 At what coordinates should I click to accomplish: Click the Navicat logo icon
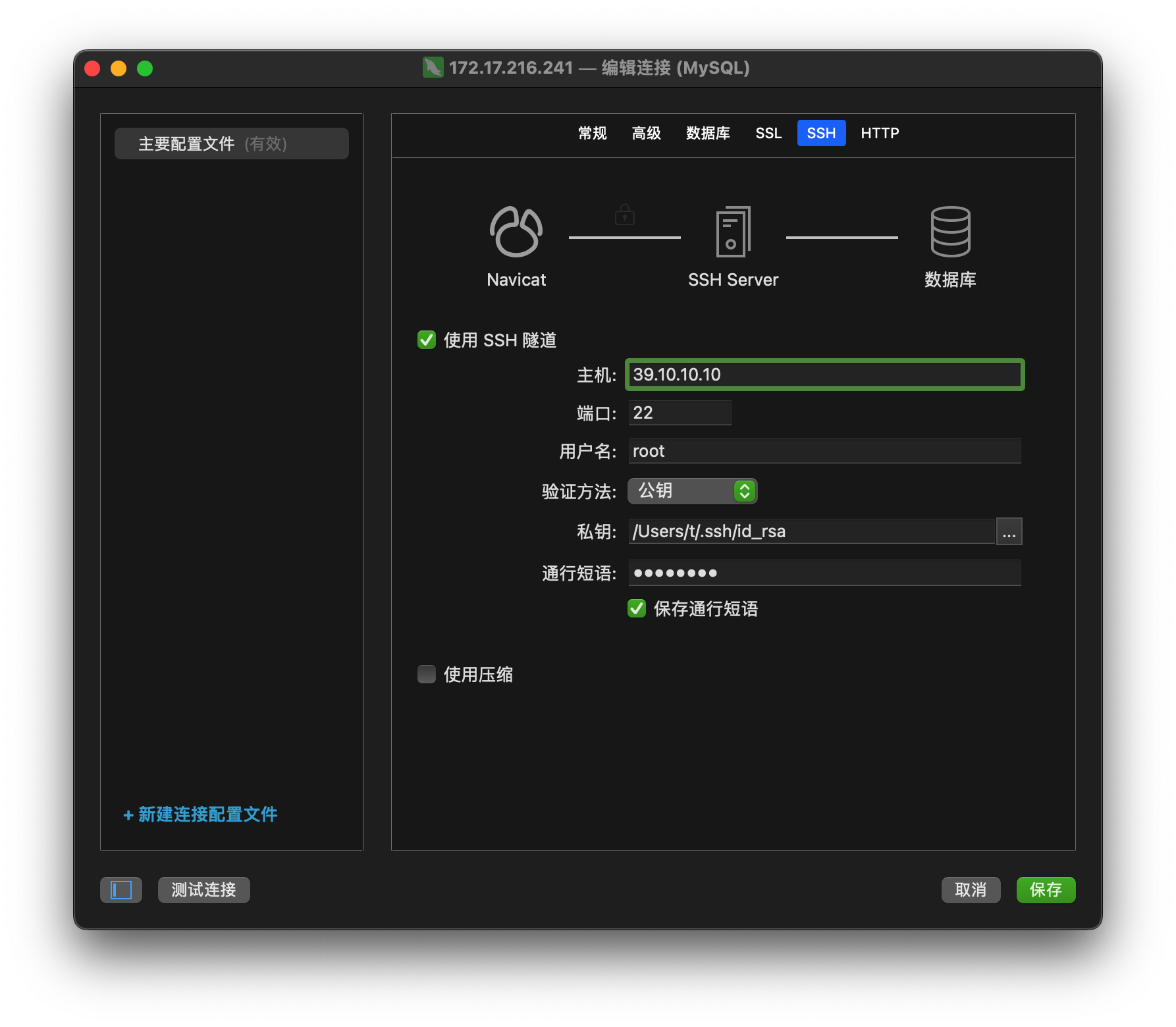click(x=516, y=232)
